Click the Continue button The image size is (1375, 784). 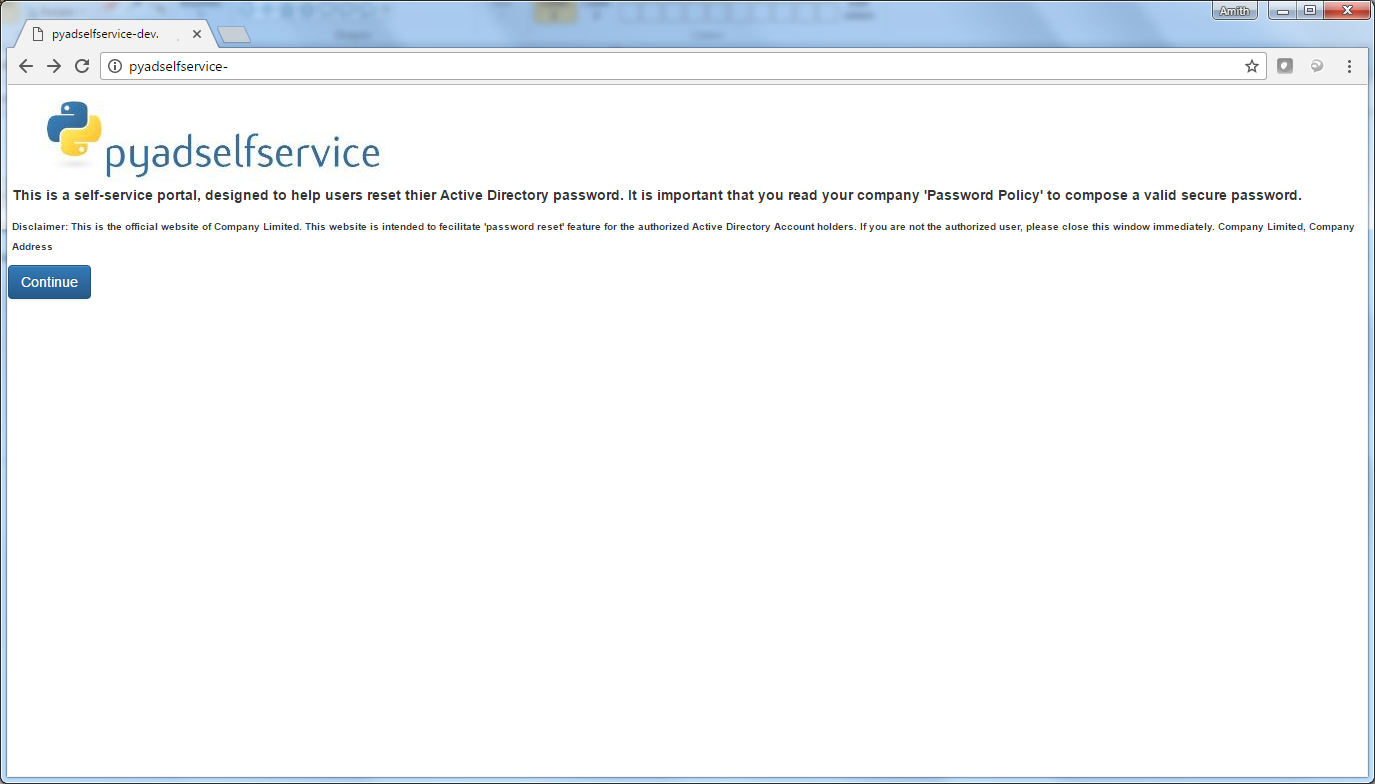(49, 282)
